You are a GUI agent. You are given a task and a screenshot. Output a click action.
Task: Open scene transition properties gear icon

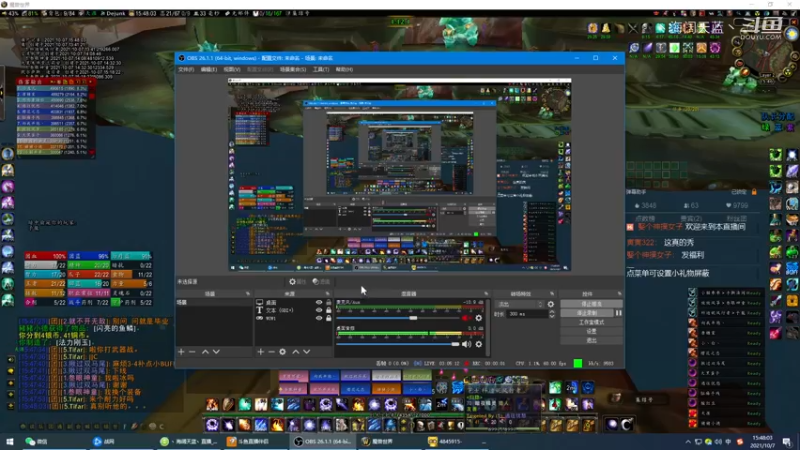(x=551, y=304)
